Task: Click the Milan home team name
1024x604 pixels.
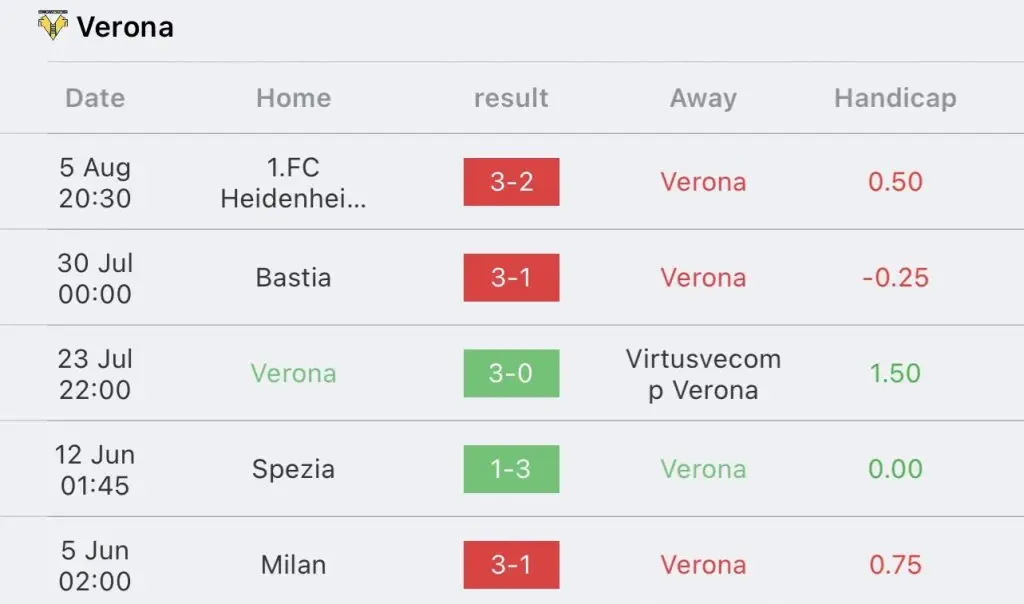Action: click(293, 565)
